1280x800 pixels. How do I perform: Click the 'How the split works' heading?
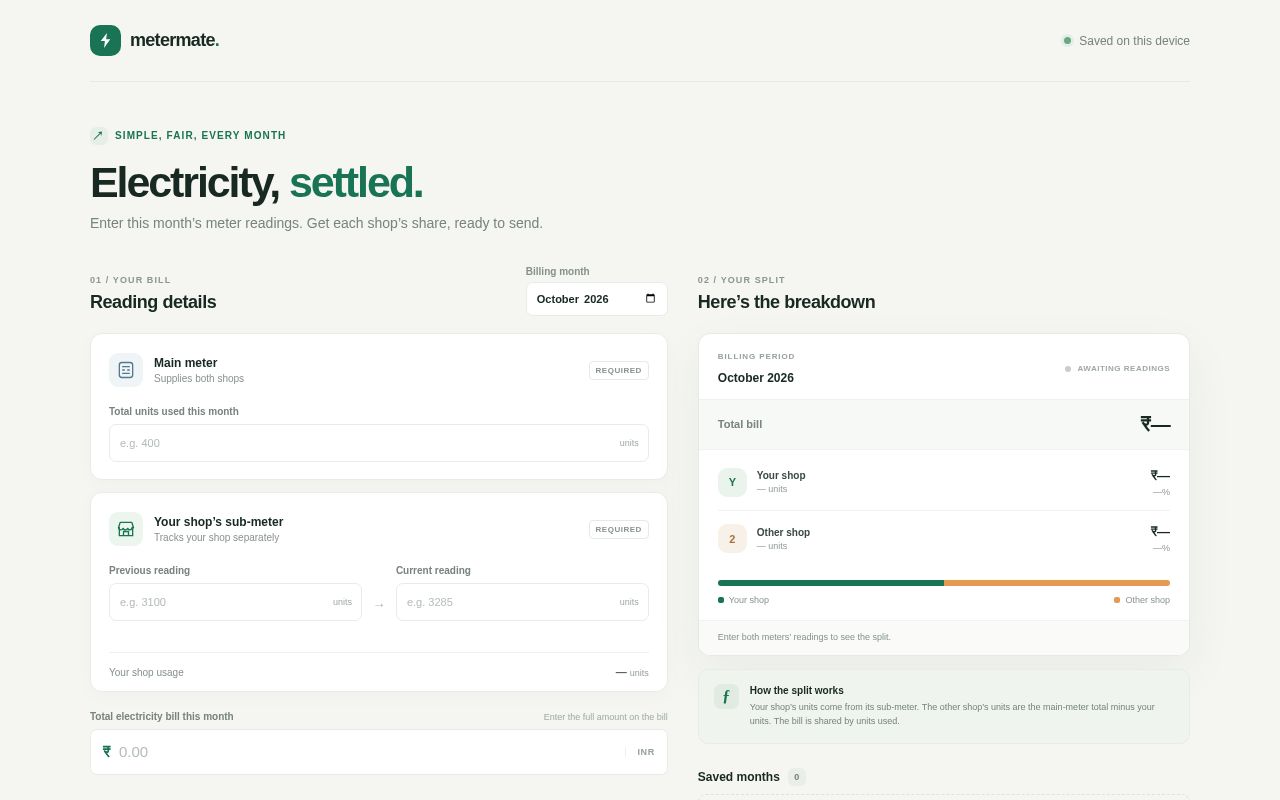797,690
